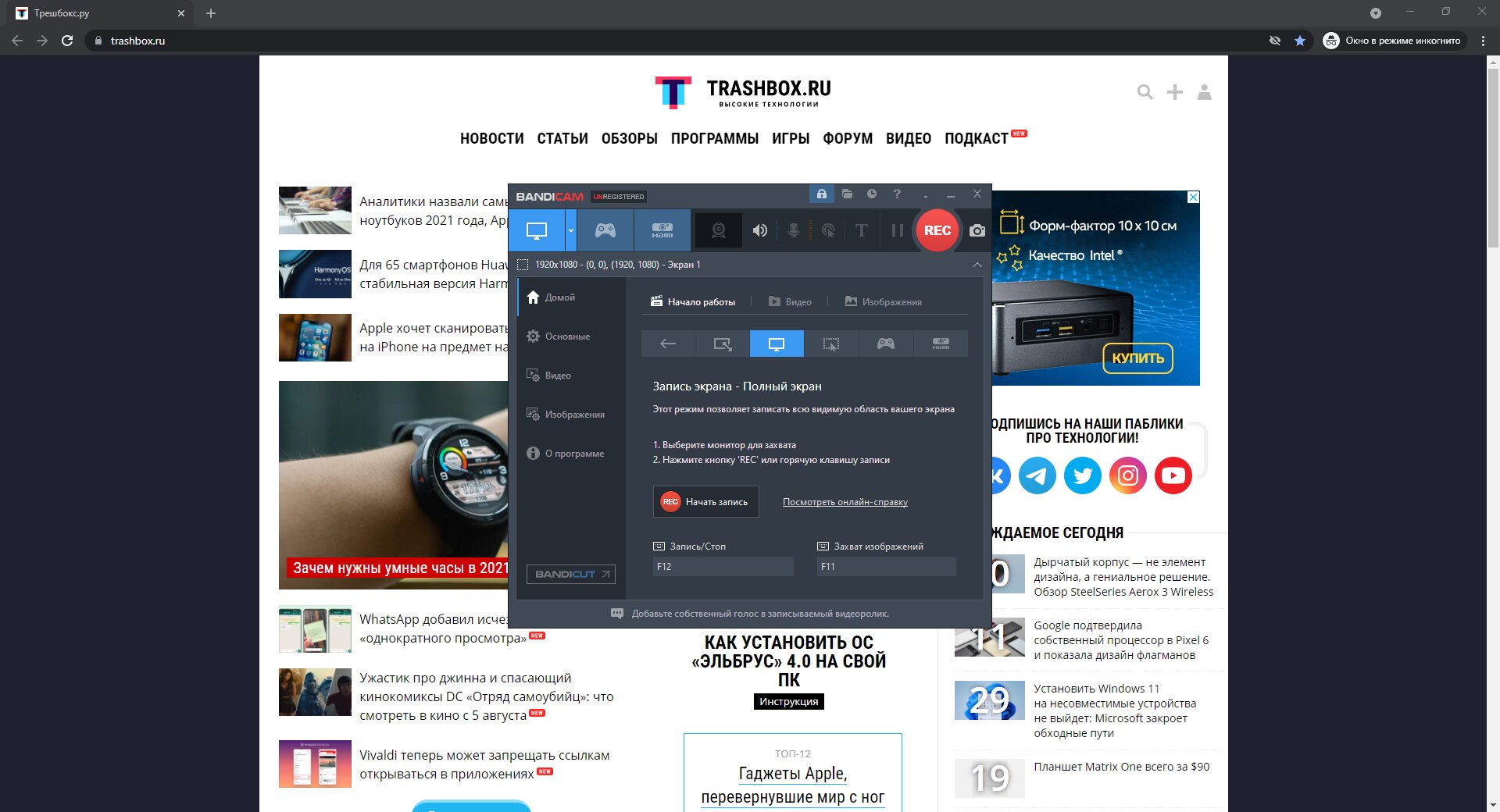The height and width of the screenshot is (812, 1500).
Task: Select fullscreen recording mode icon in row
Action: (777, 344)
